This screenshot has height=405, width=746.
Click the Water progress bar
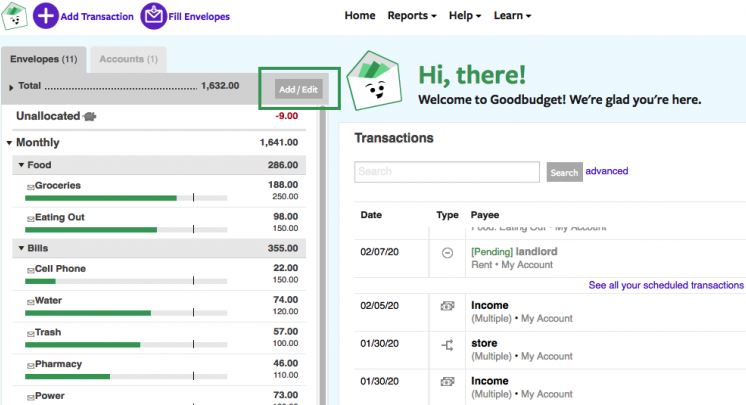coord(126,313)
